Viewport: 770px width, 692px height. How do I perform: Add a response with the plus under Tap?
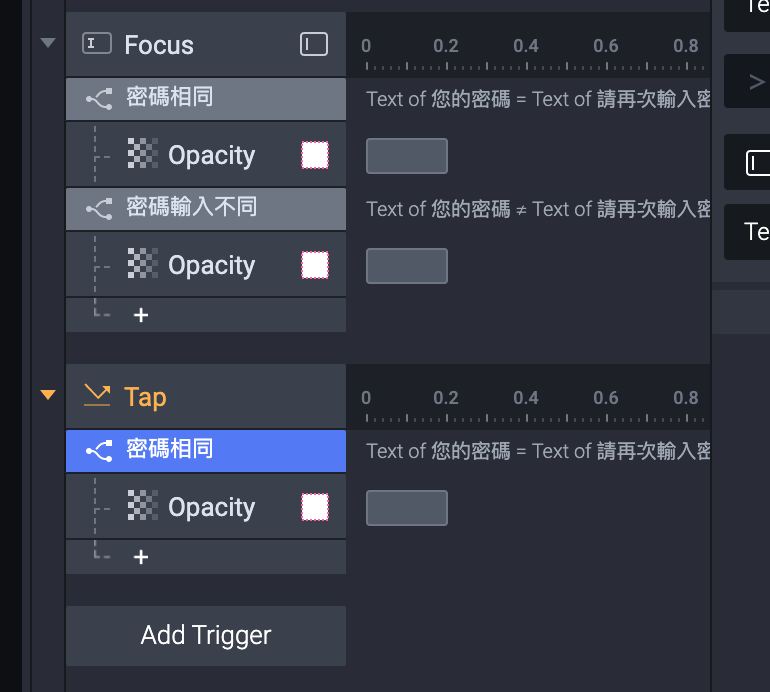point(141,557)
